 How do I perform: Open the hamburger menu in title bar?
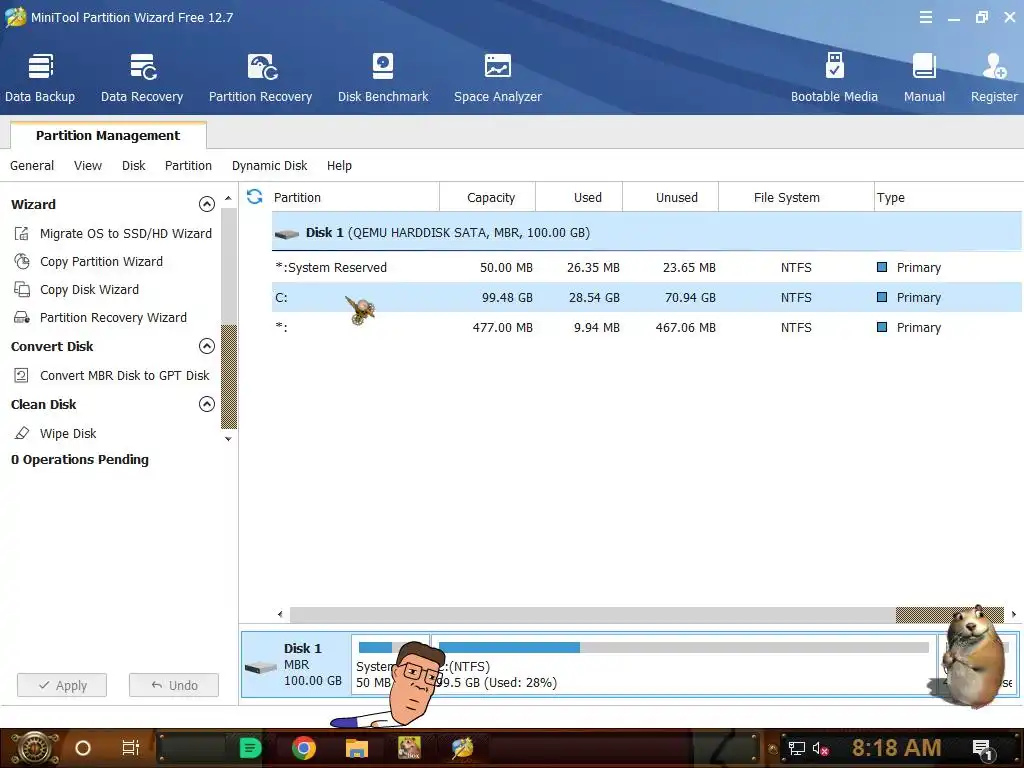click(x=925, y=18)
